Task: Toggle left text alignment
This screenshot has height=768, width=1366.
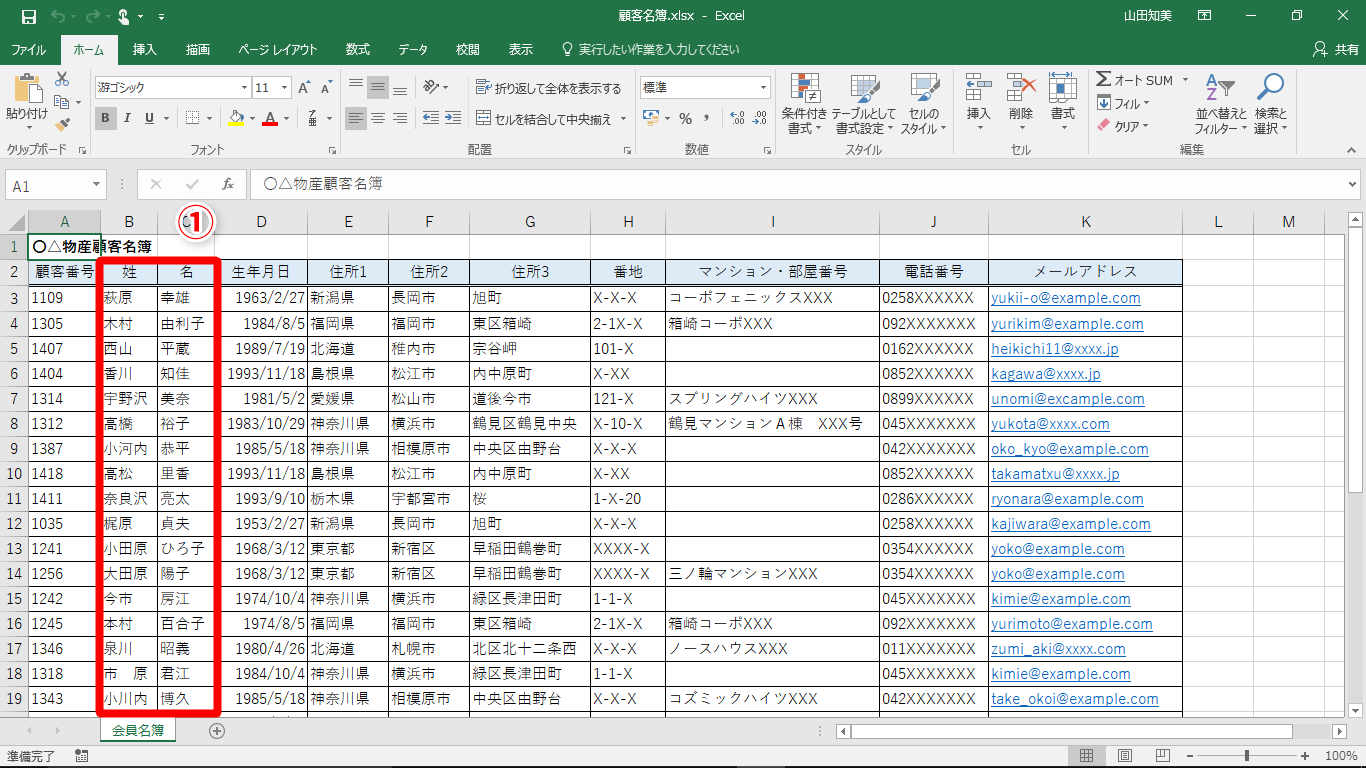Action: point(355,118)
